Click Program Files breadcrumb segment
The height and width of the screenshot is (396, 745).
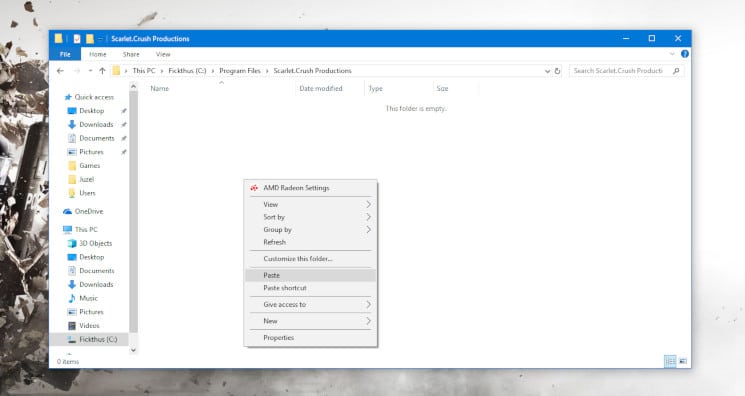pyautogui.click(x=240, y=71)
